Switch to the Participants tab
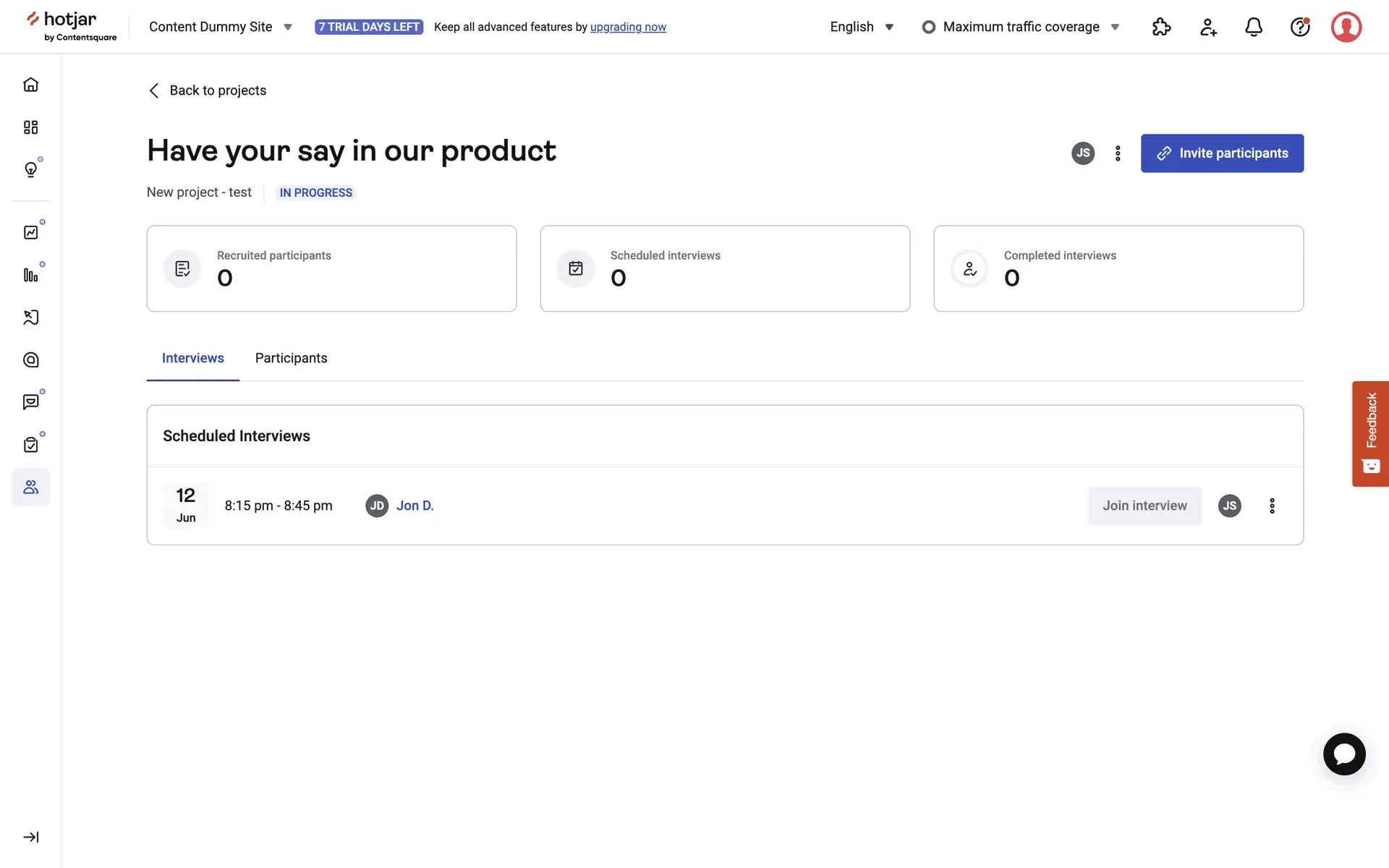Image resolution: width=1389 pixels, height=868 pixels. coord(291,358)
